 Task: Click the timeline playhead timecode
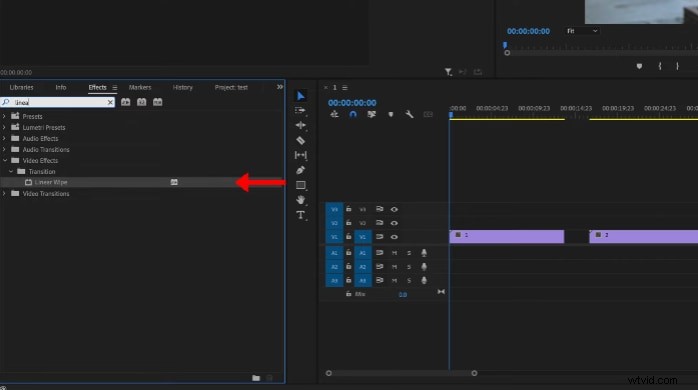click(x=352, y=103)
